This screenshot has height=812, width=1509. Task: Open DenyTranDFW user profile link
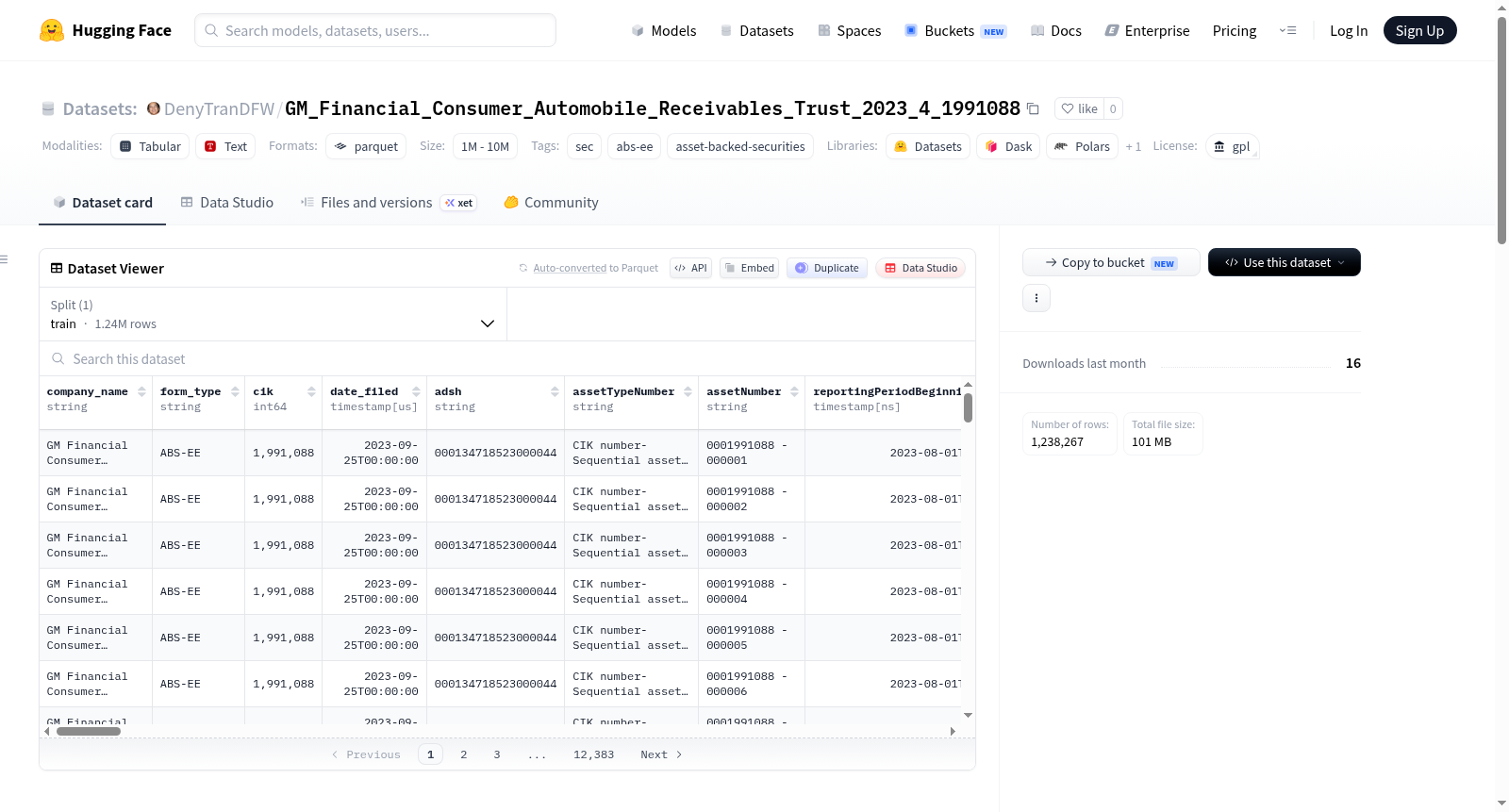click(219, 108)
